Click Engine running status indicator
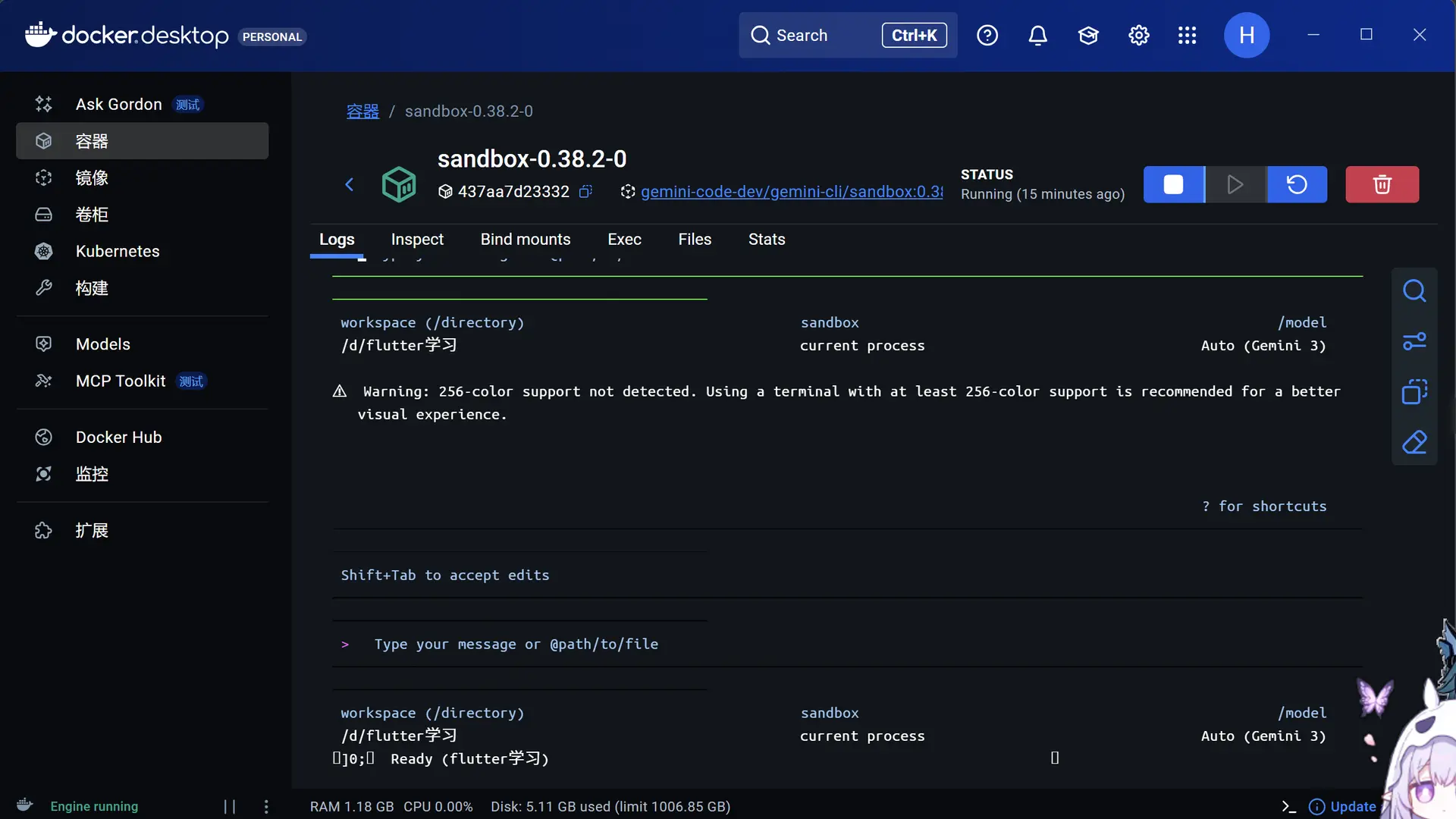Screen dimensions: 1456x819 pos(94,807)
